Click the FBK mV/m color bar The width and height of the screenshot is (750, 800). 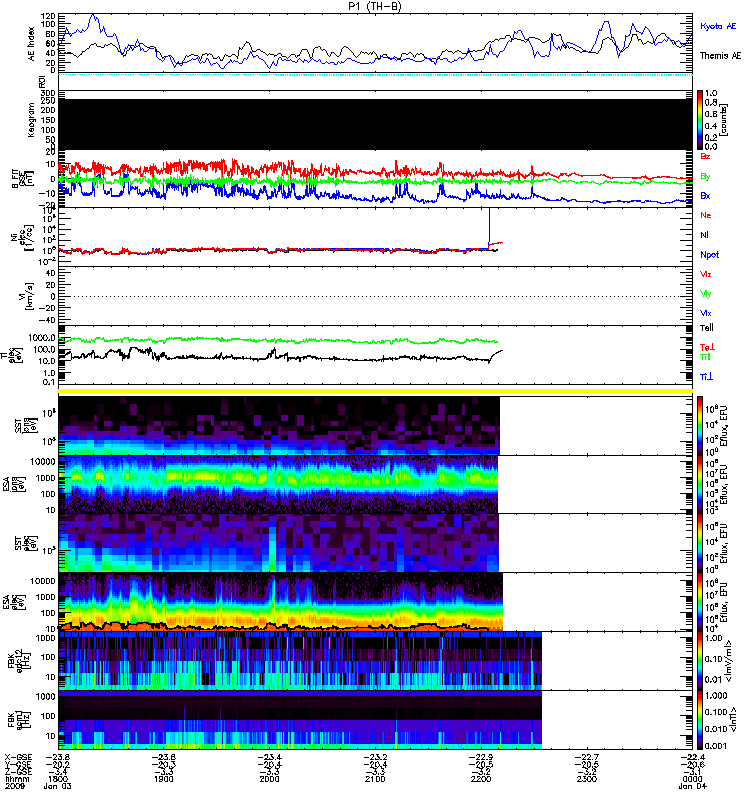pyautogui.click(x=700, y=661)
